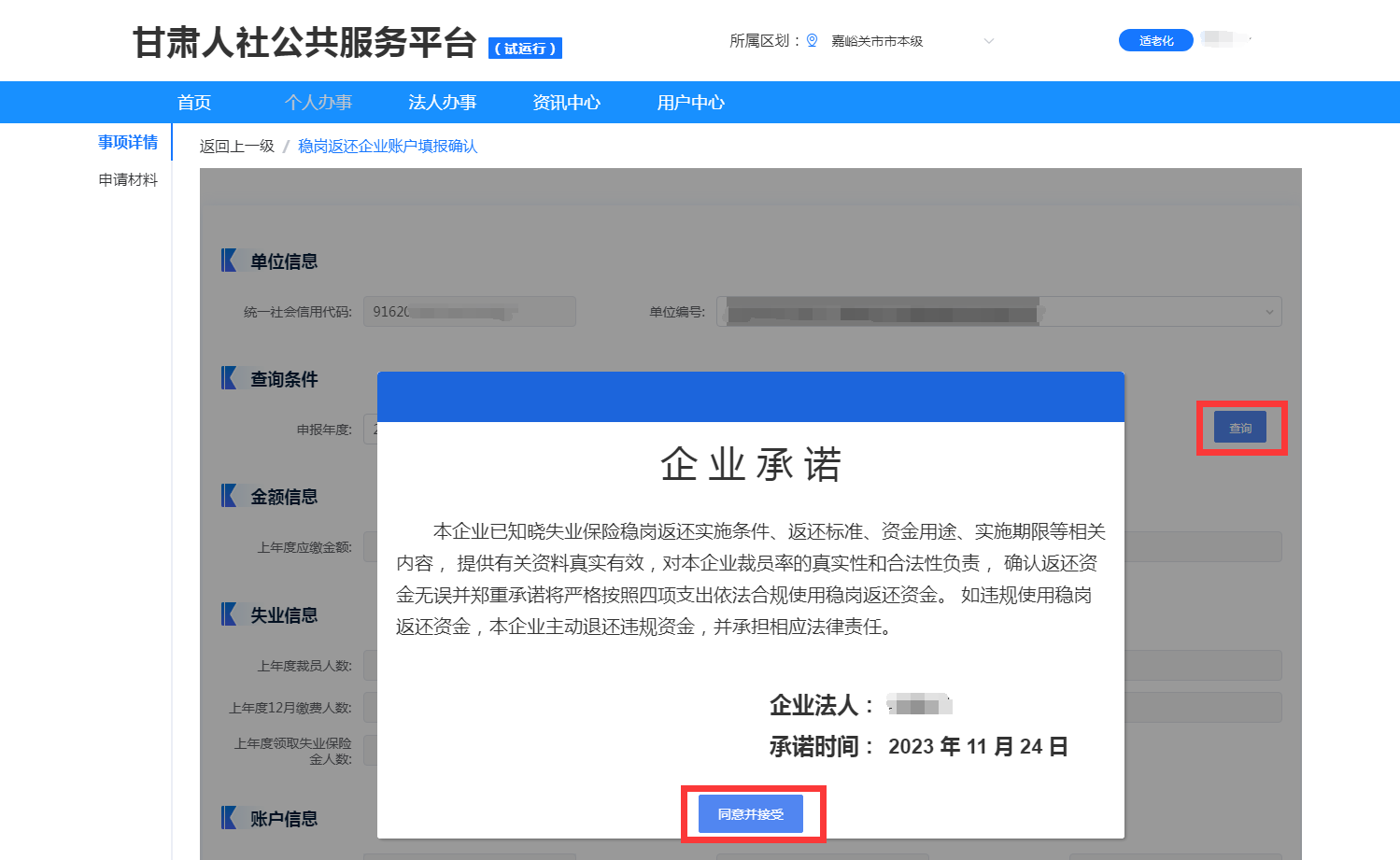Click the 查询 button

coord(1239,428)
